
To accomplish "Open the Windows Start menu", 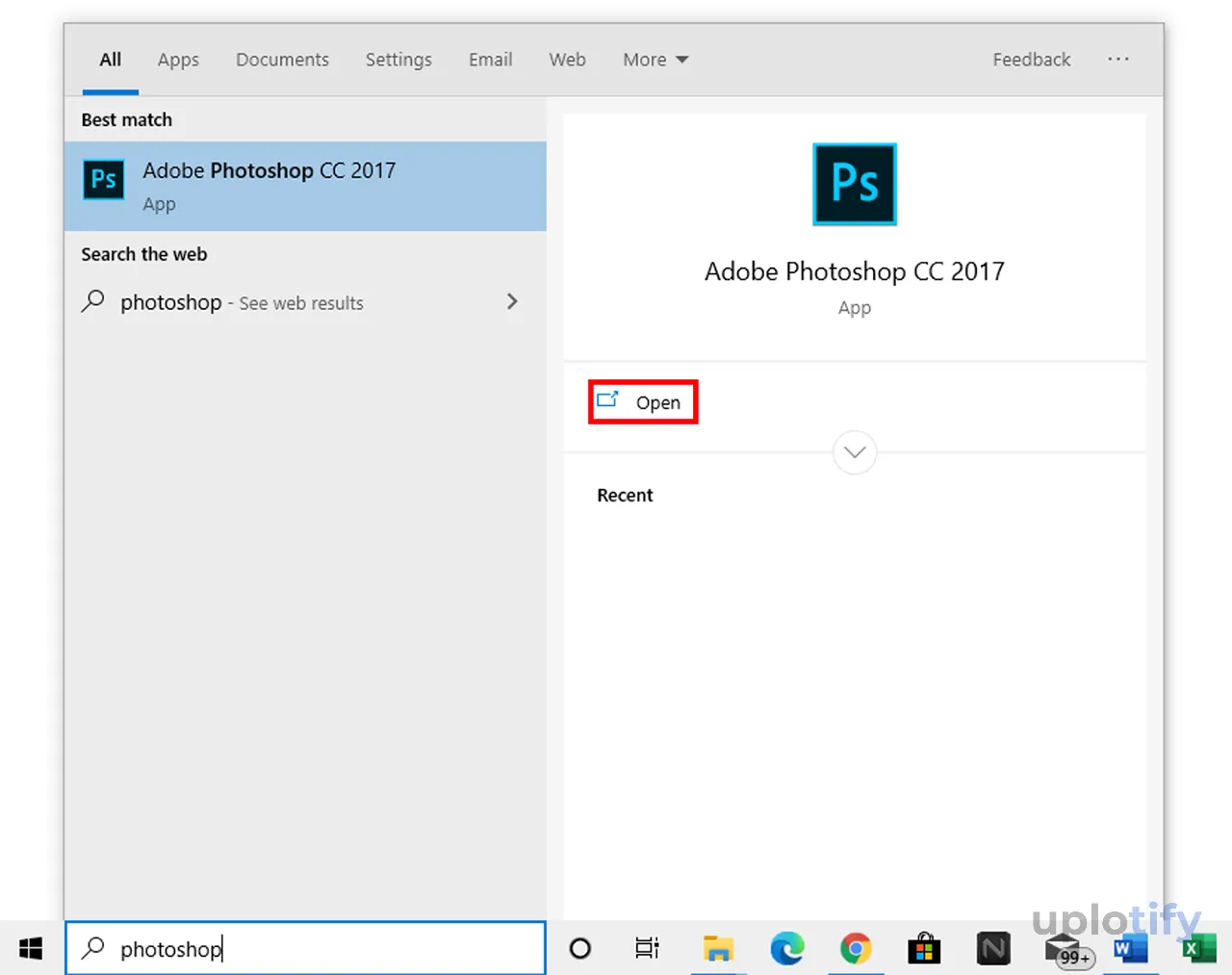I will pyautogui.click(x=31, y=949).
